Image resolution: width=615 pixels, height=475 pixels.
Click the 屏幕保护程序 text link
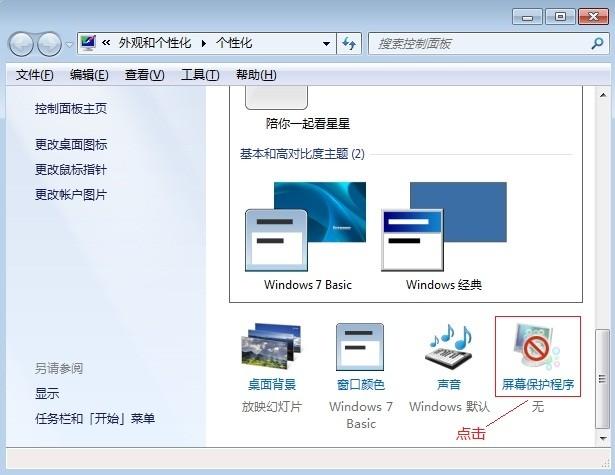[538, 384]
